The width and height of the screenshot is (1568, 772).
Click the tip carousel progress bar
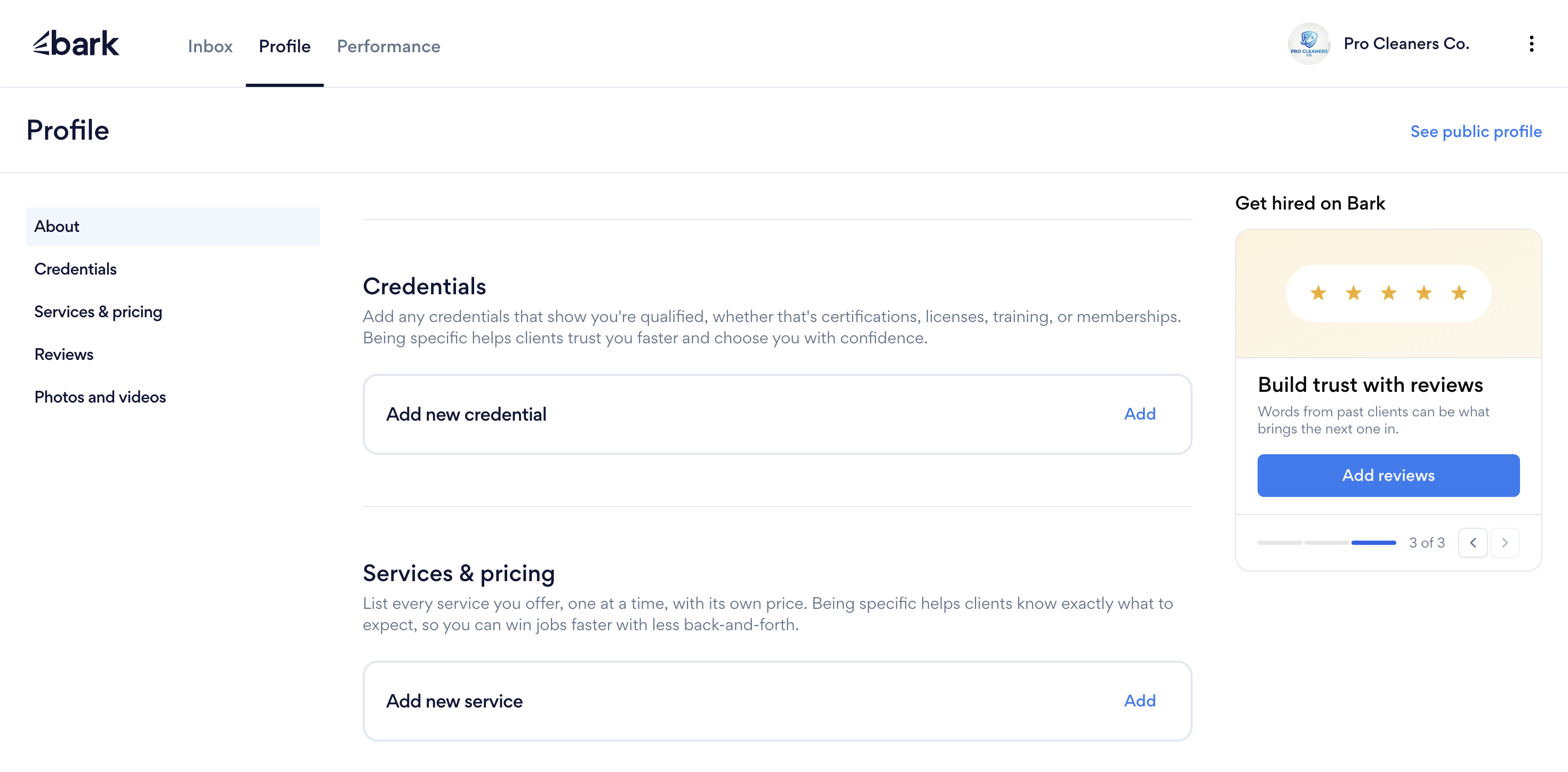[x=1327, y=543]
